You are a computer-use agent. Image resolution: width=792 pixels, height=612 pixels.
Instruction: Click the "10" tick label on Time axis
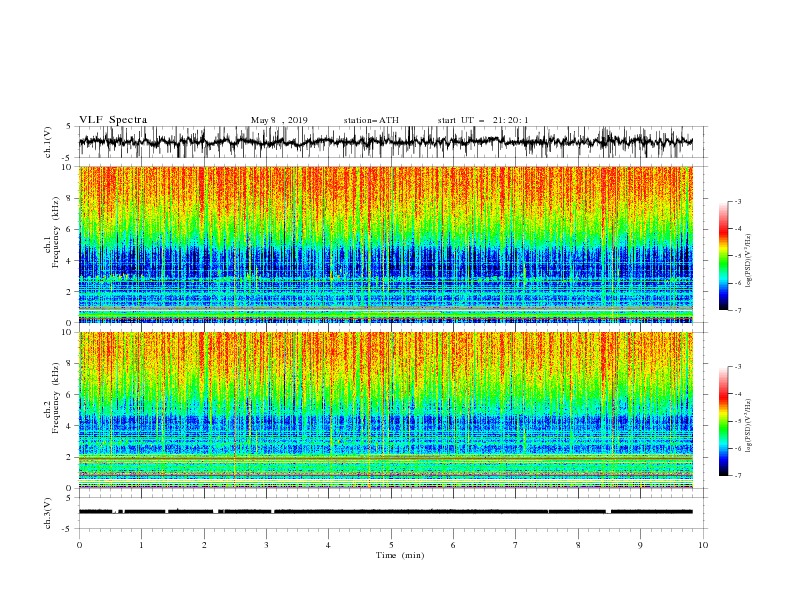(x=703, y=545)
